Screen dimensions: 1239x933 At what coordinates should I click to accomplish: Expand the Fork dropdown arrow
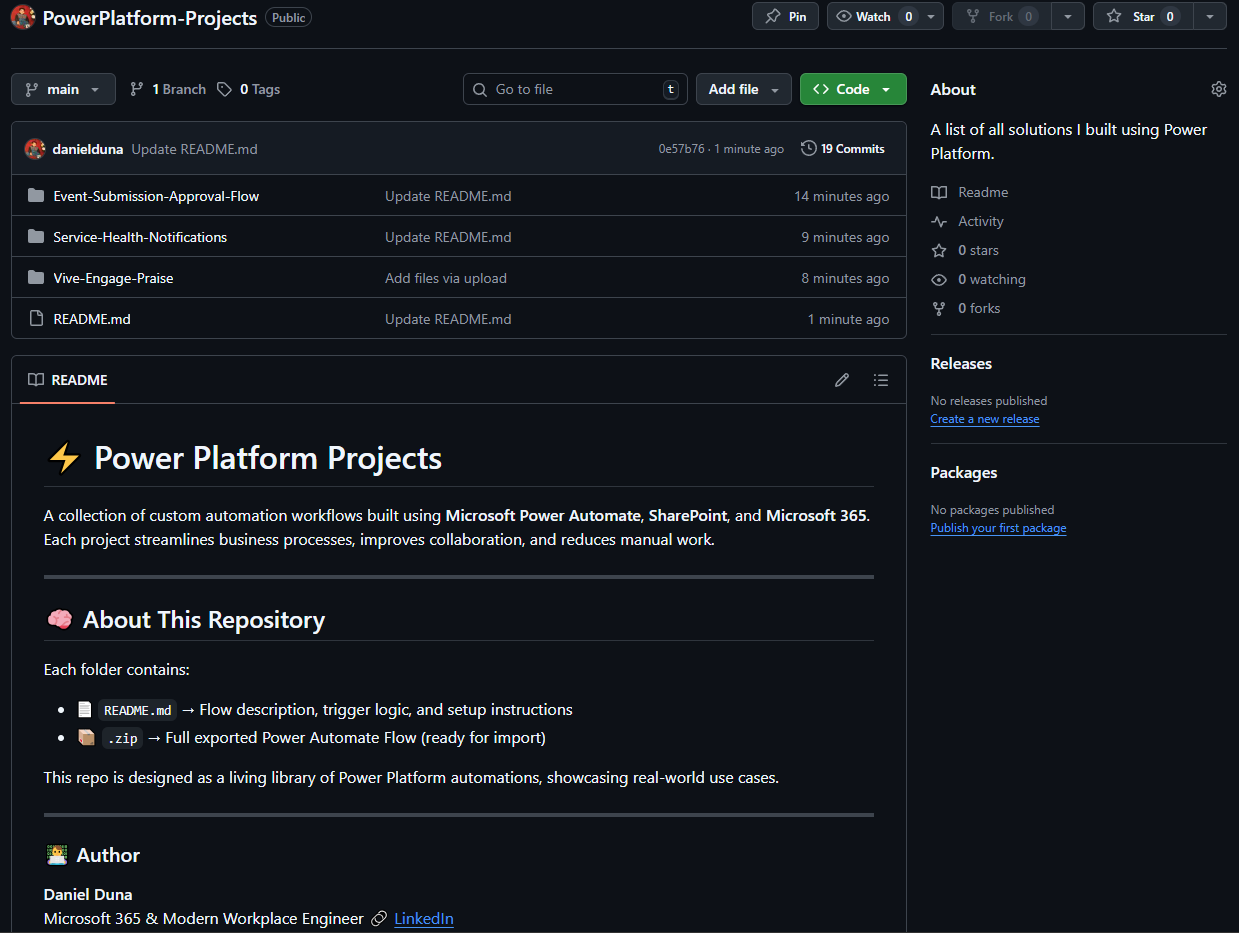pos(1067,16)
